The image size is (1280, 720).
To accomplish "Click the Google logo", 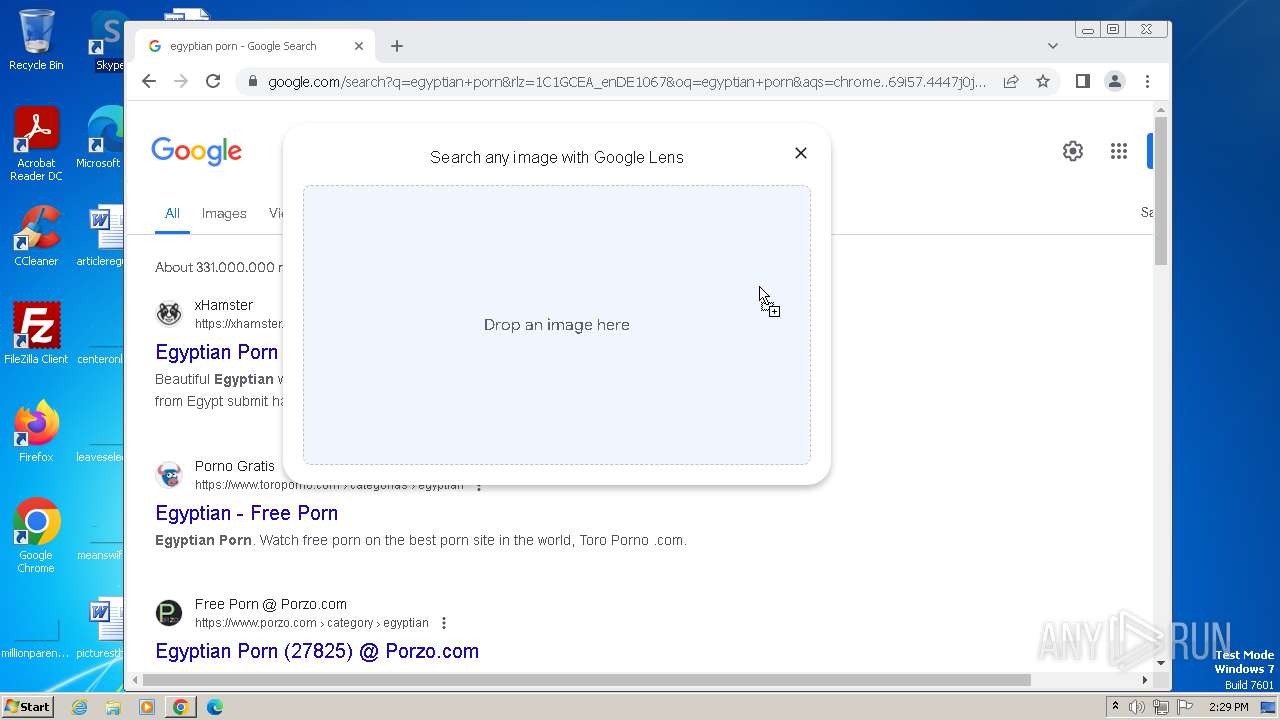I will click(197, 151).
